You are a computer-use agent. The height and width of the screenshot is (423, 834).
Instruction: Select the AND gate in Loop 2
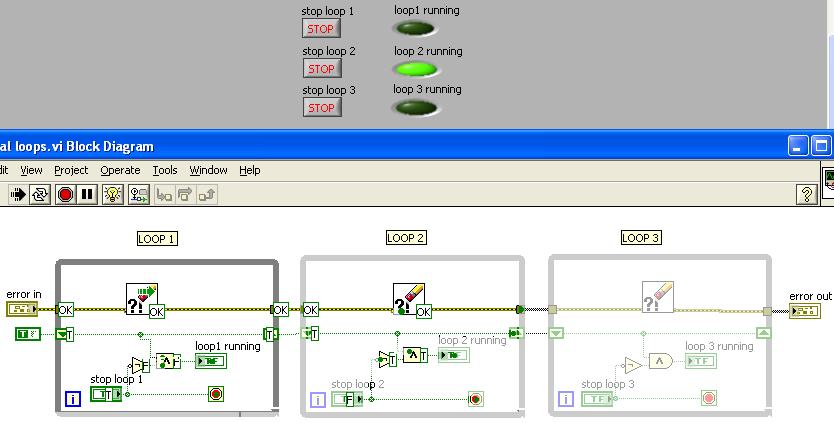pyautogui.click(x=413, y=355)
